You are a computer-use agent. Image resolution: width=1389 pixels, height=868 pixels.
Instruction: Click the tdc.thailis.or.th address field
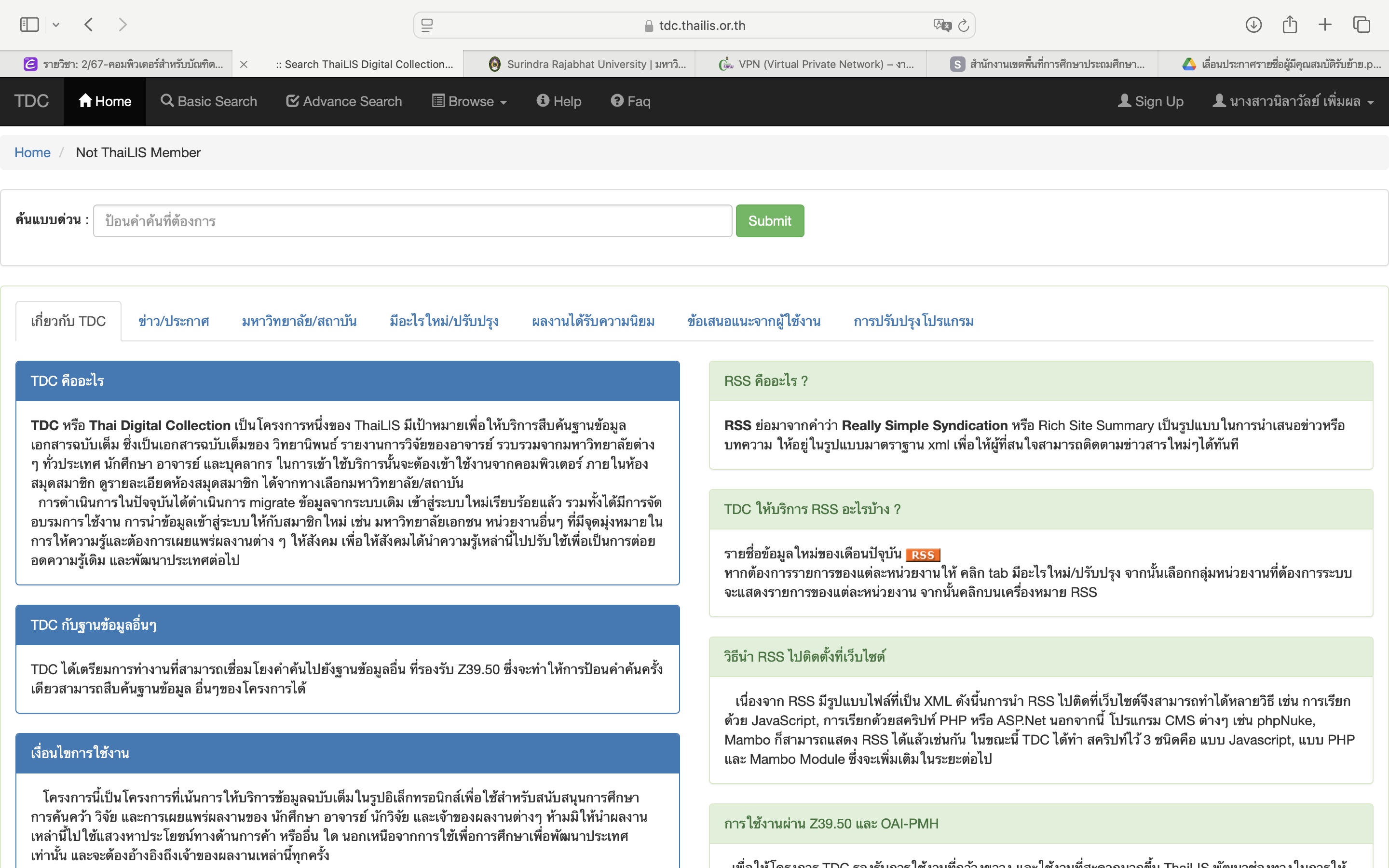coord(694,25)
